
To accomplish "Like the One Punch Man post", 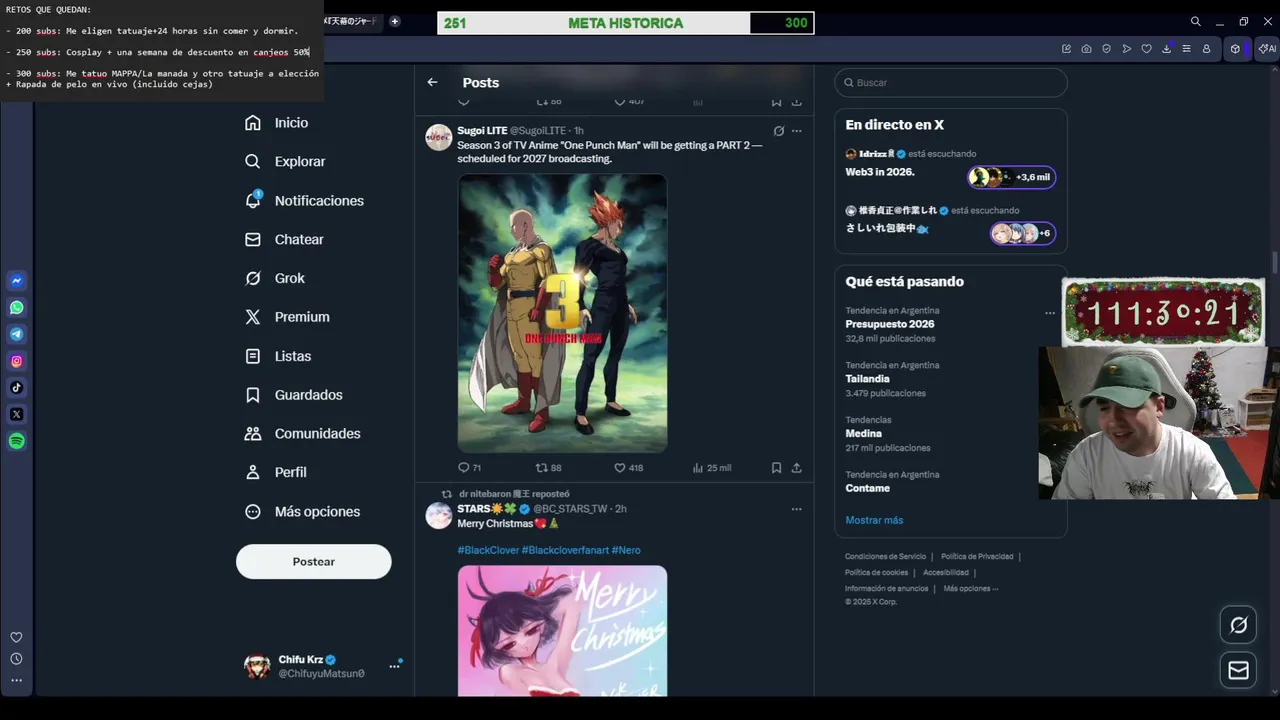I will pyautogui.click(x=628, y=468).
